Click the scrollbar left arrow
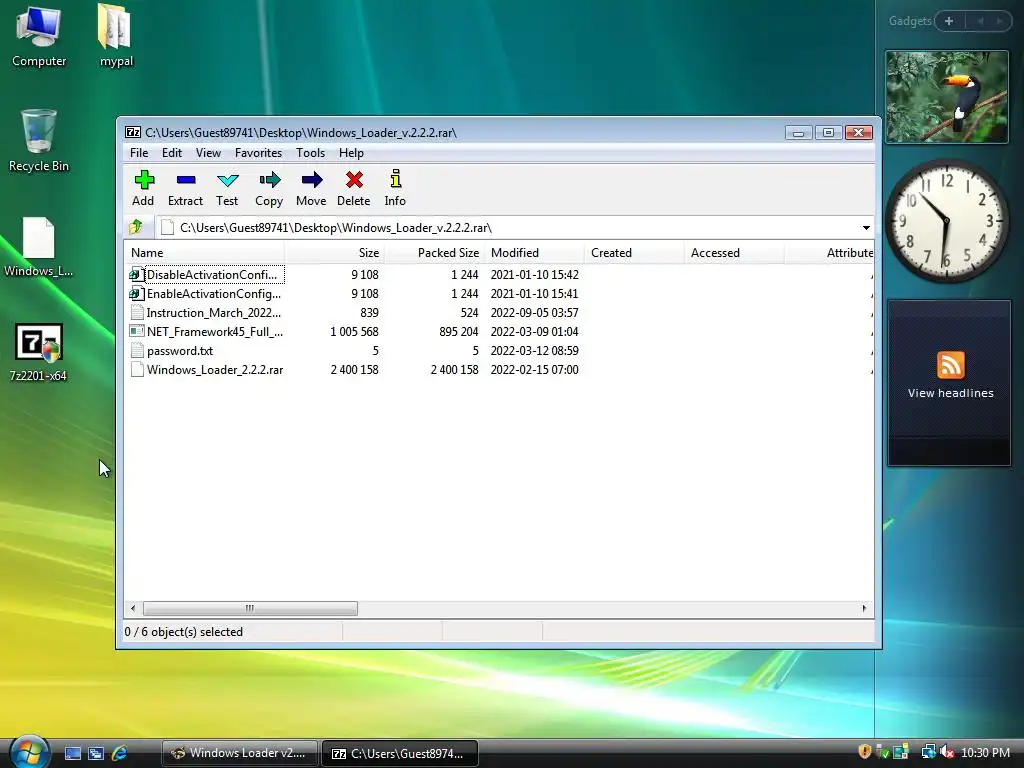 133,608
